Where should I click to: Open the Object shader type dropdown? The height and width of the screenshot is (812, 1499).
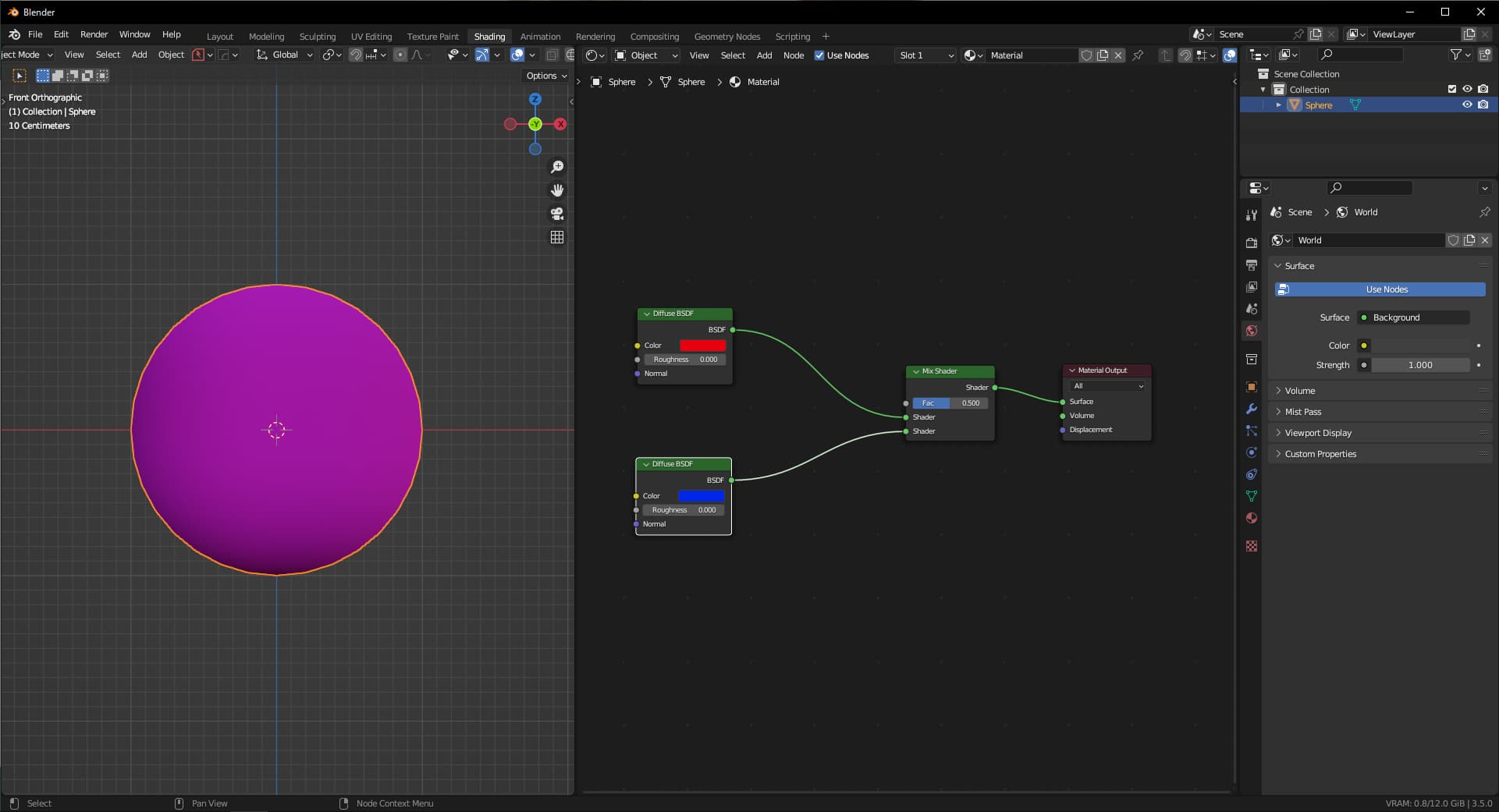point(646,55)
